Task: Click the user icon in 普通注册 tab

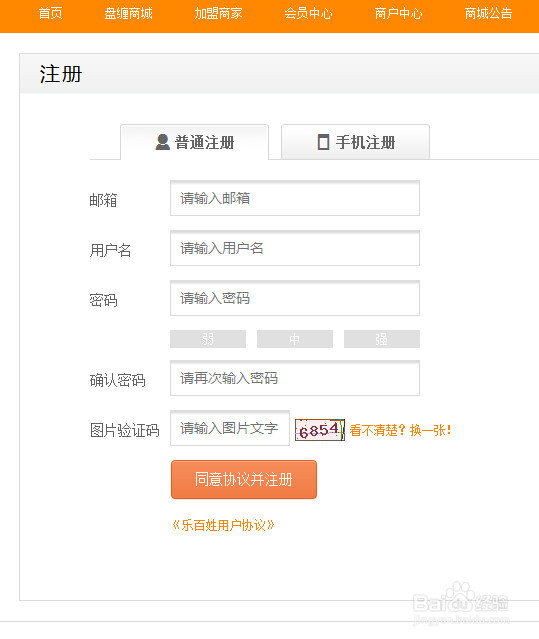Action: tap(163, 142)
